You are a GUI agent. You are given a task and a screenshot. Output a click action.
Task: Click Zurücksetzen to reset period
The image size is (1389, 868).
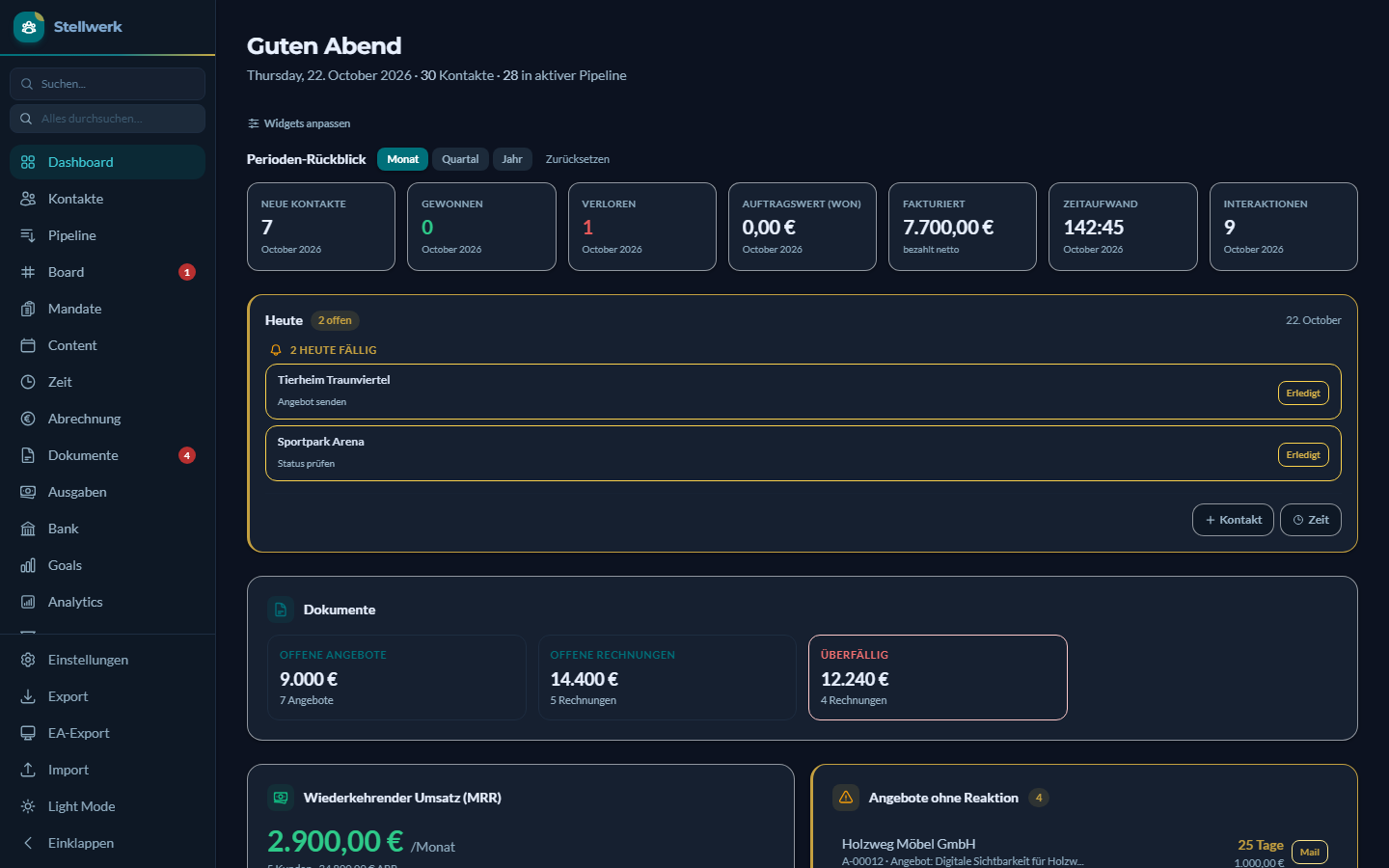578,159
